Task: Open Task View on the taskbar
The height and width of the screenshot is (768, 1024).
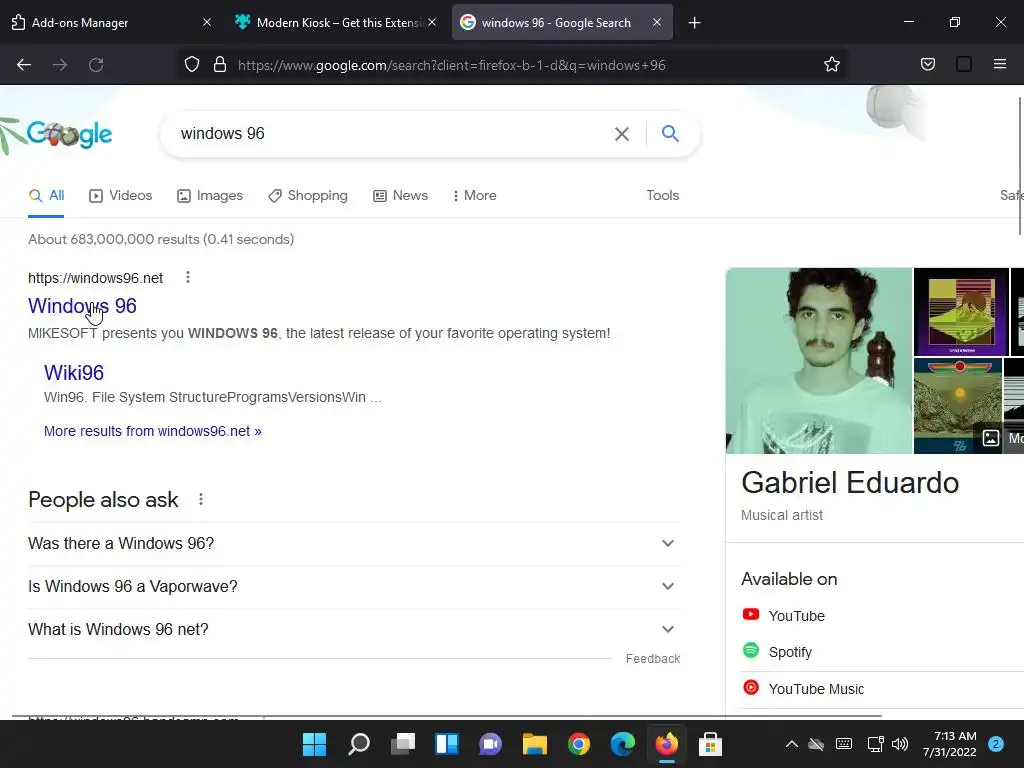Action: coord(403,744)
